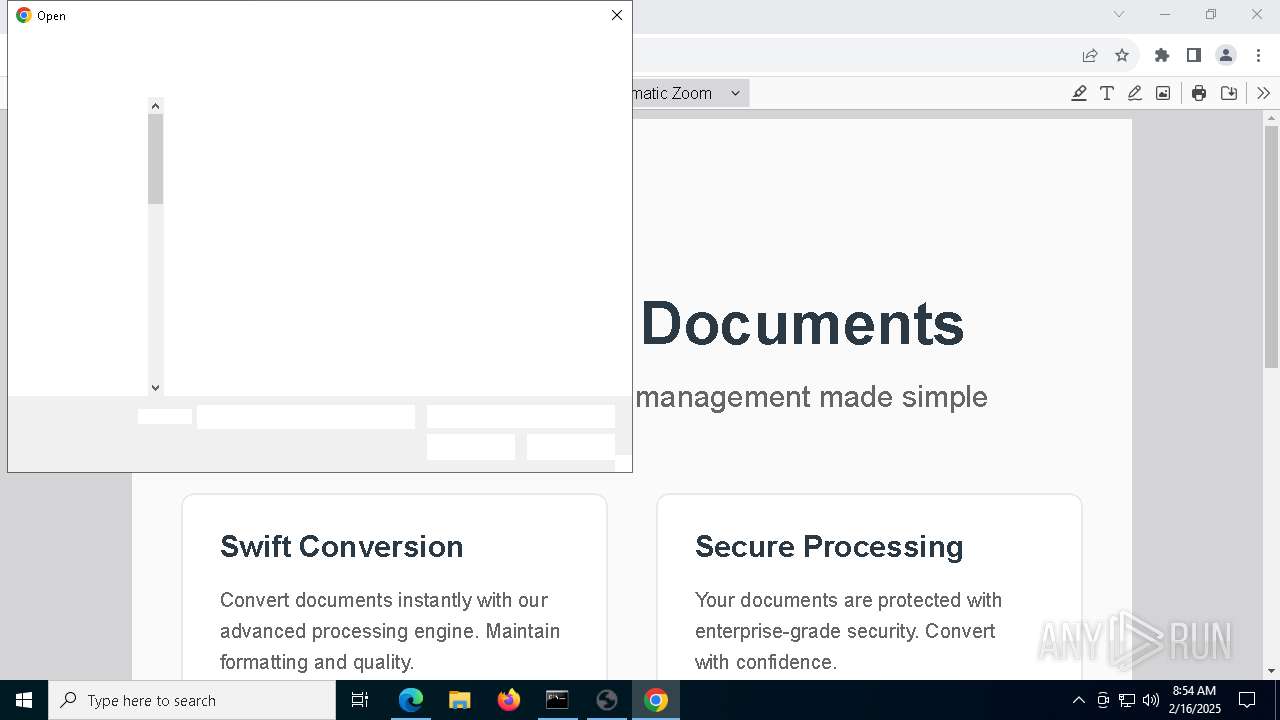This screenshot has width=1280, height=720.
Task: Click the Open dialog's scrollbar thumb
Action: 155,159
